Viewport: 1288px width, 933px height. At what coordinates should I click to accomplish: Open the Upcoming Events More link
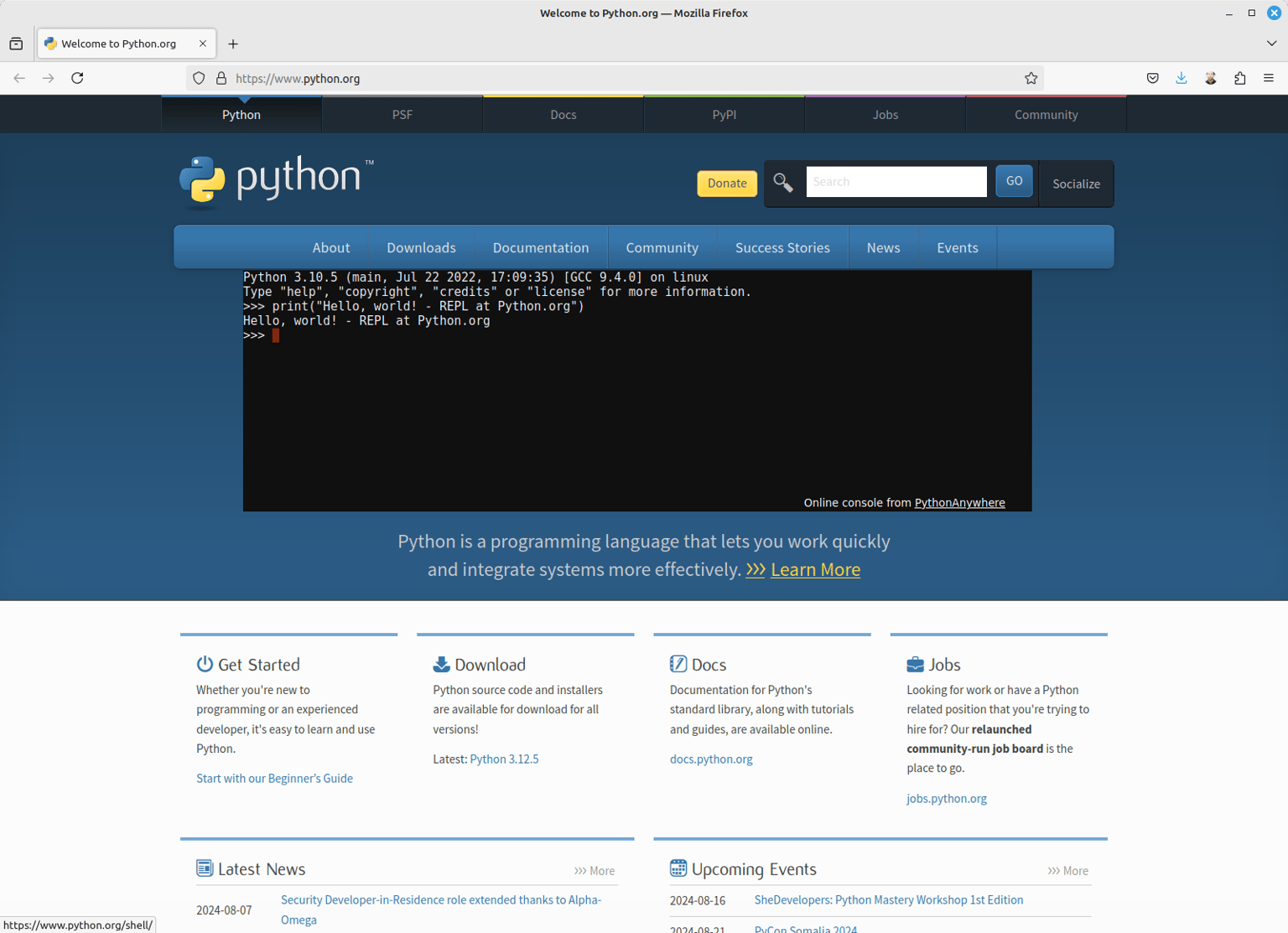pos(1067,871)
